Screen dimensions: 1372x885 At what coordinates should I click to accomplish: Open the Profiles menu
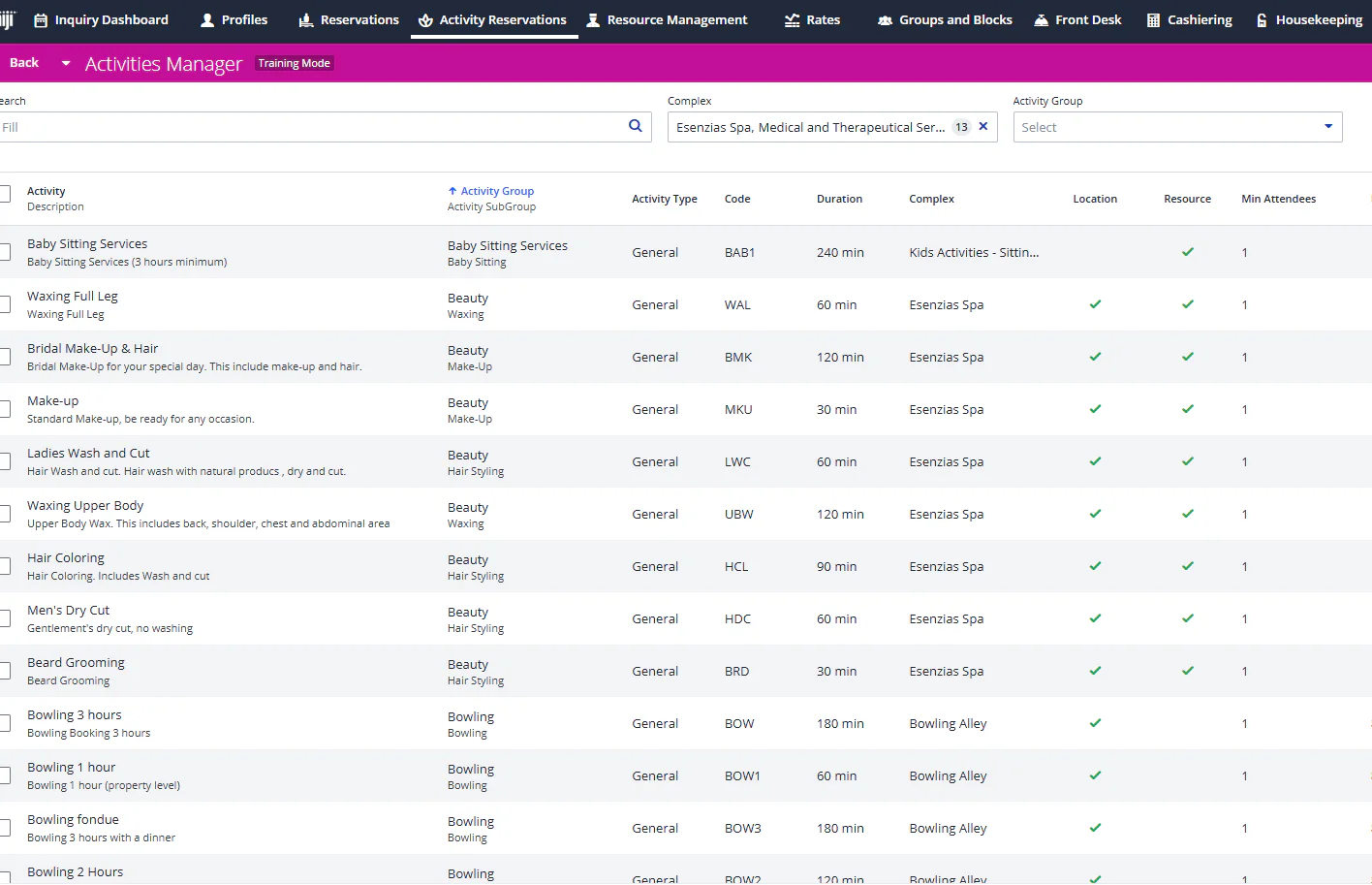click(234, 19)
